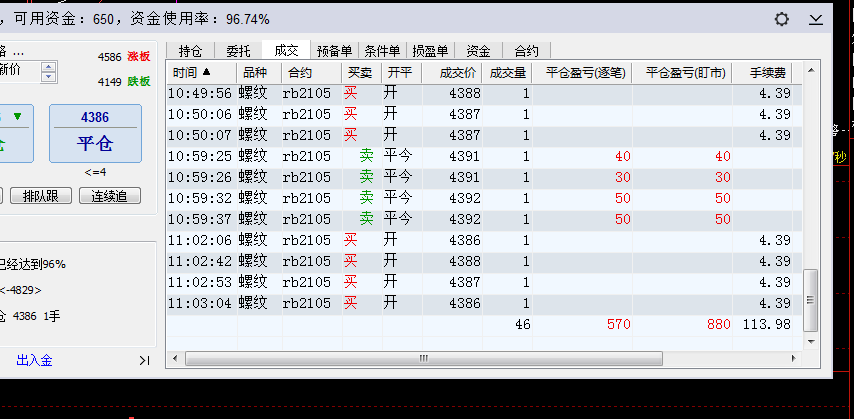Jump to last page with >| icon
Viewport: 854px width, 419px height.
(144, 360)
